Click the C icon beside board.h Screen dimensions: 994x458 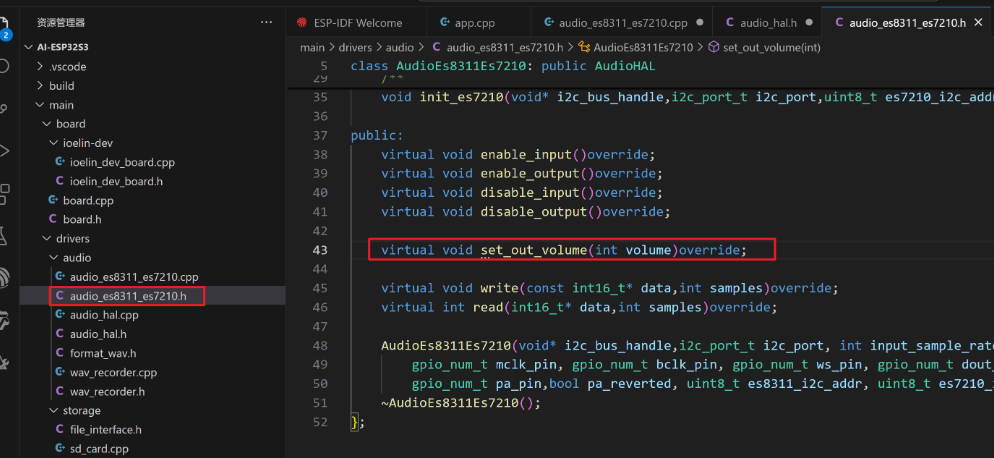(53, 219)
